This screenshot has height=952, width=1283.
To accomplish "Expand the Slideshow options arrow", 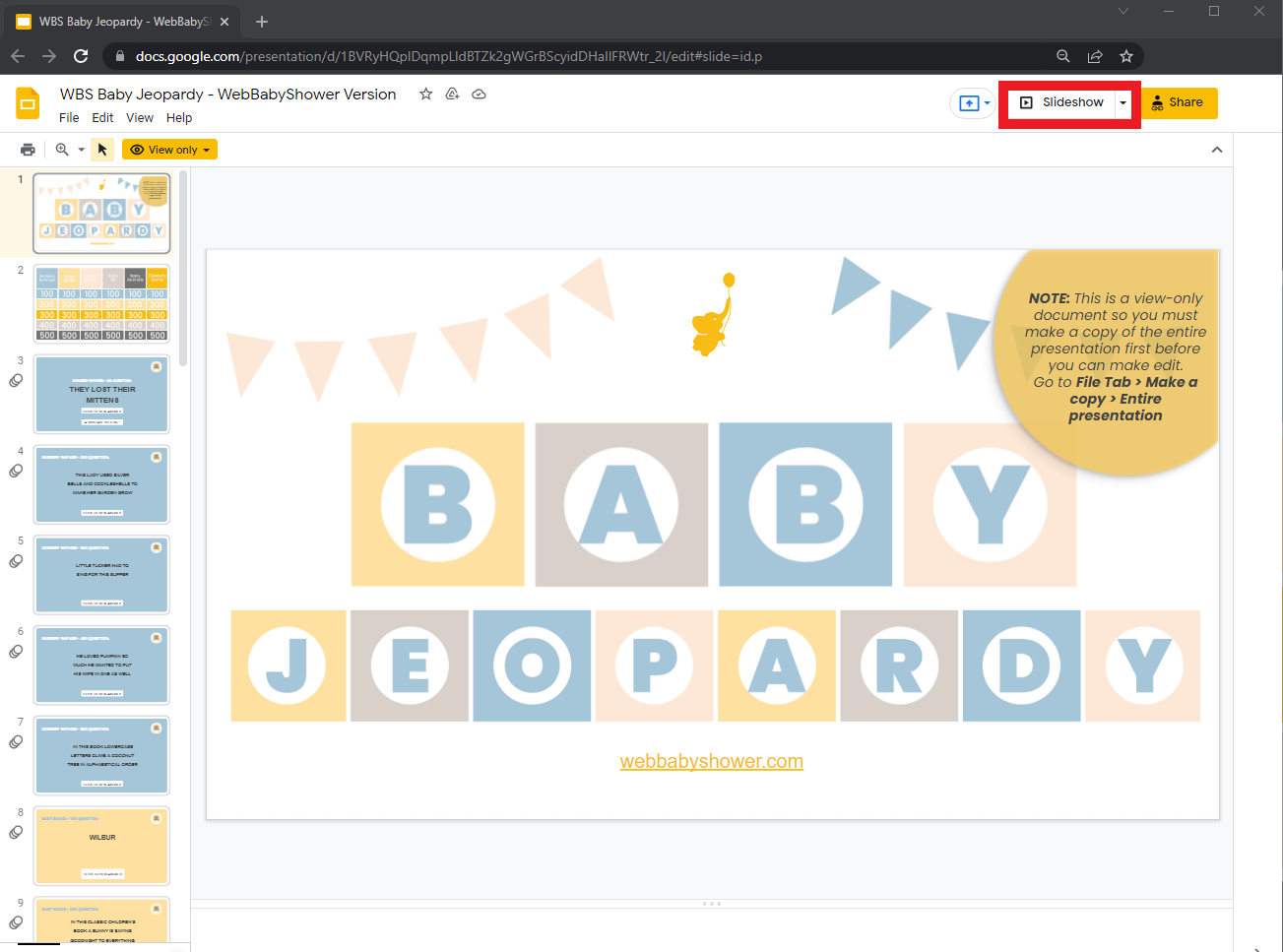I will coord(1123,103).
